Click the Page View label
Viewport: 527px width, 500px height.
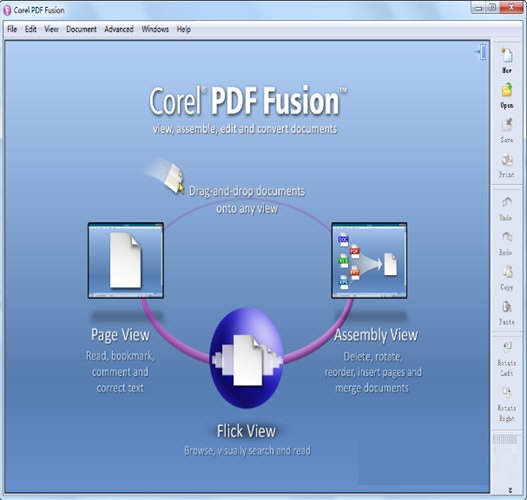tap(120, 335)
